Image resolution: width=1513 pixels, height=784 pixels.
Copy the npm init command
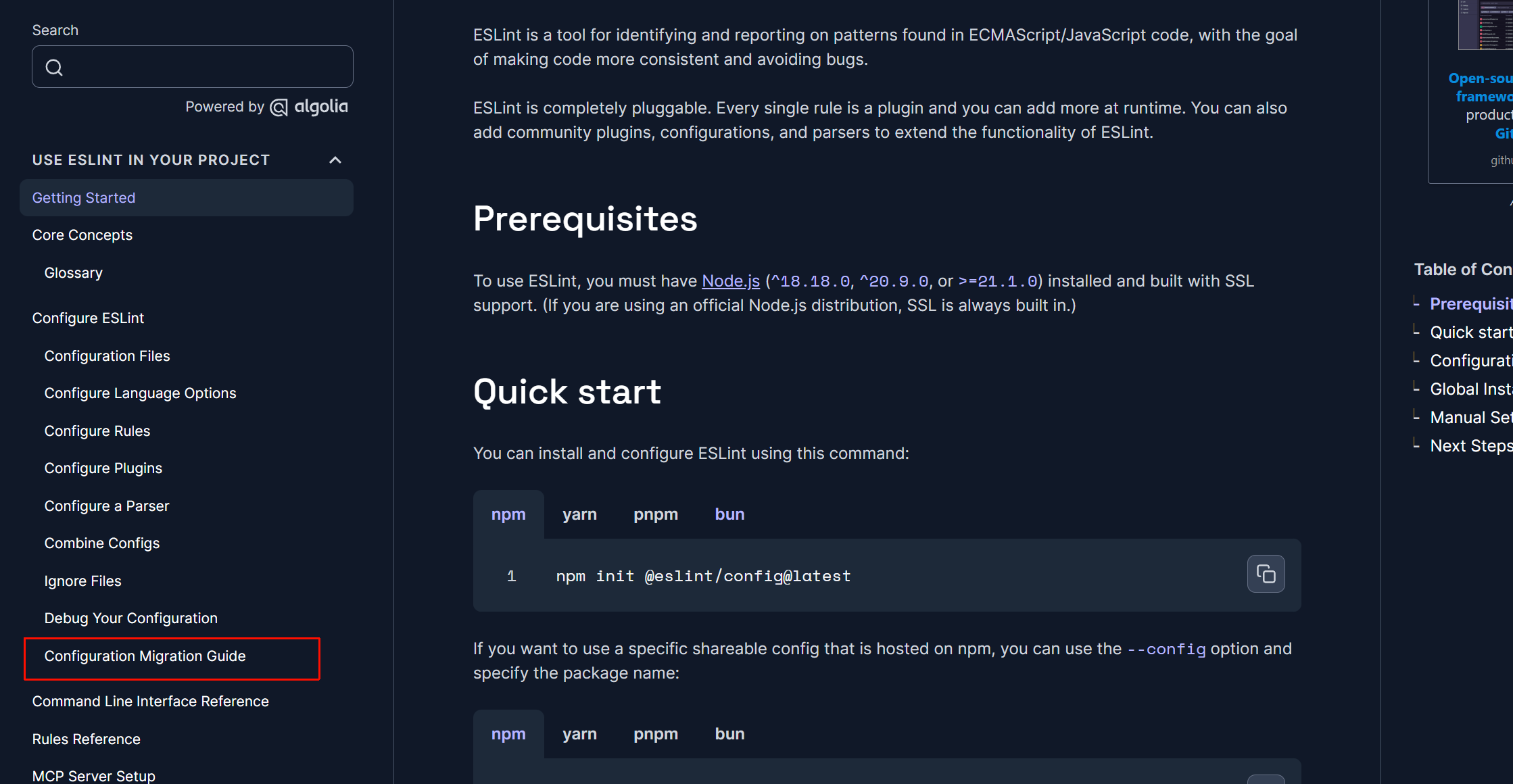(1266, 574)
